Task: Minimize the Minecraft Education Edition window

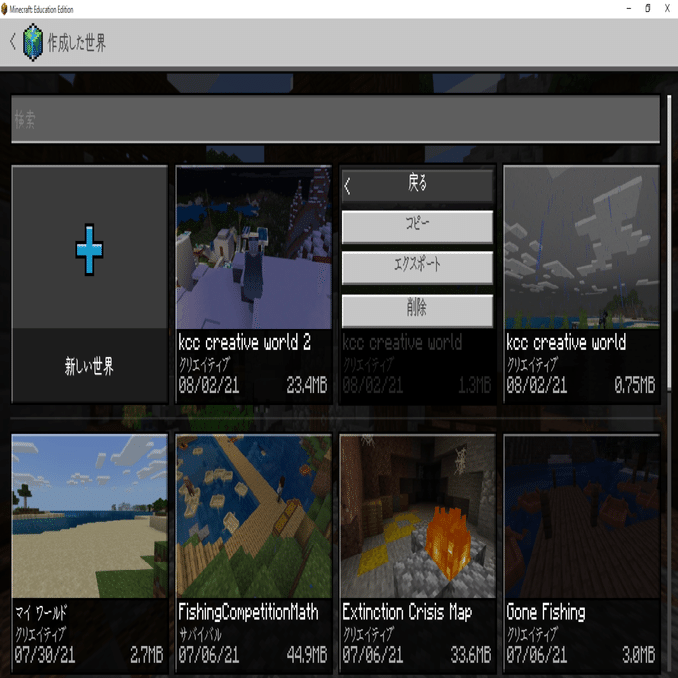Action: pyautogui.click(x=629, y=8)
